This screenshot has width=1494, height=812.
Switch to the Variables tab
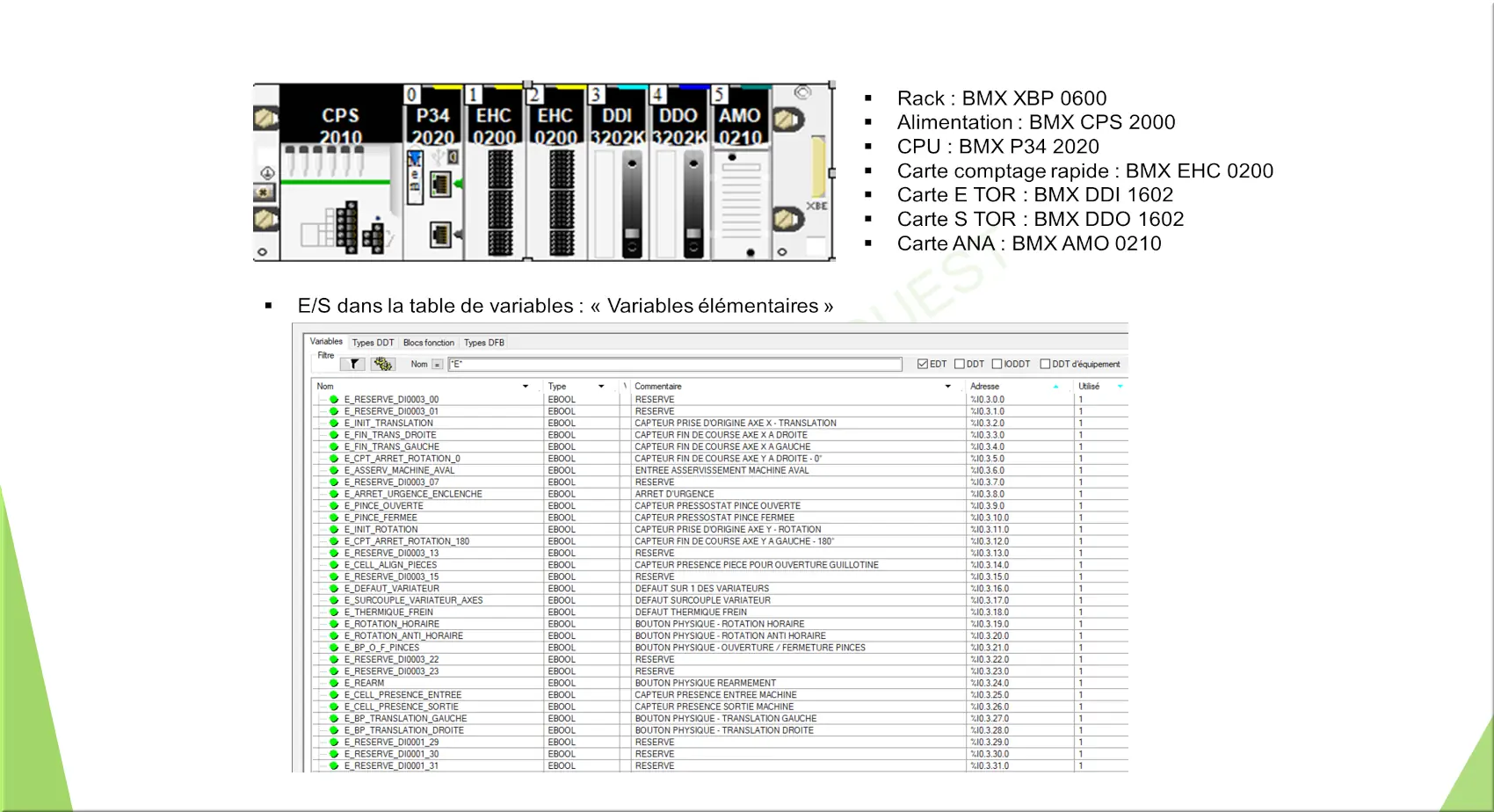[x=326, y=342]
